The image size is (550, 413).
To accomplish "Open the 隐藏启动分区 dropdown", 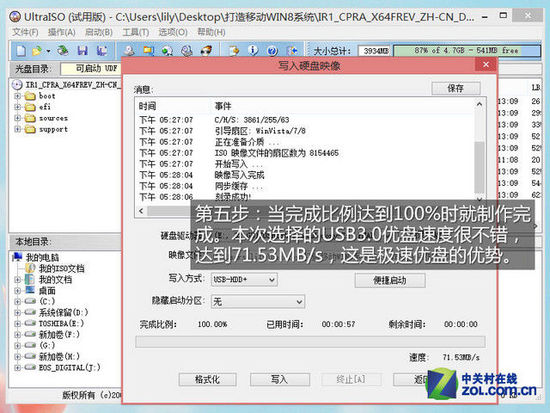I will (x=258, y=301).
